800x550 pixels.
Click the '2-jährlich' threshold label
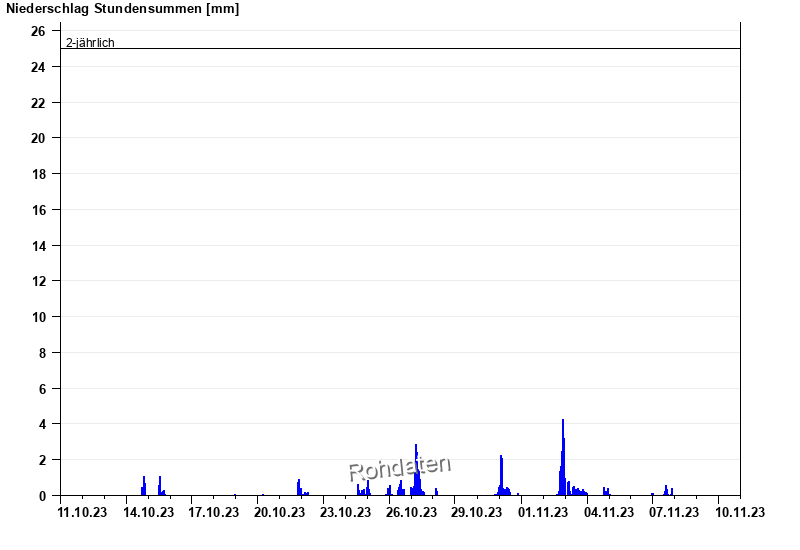tap(90, 42)
